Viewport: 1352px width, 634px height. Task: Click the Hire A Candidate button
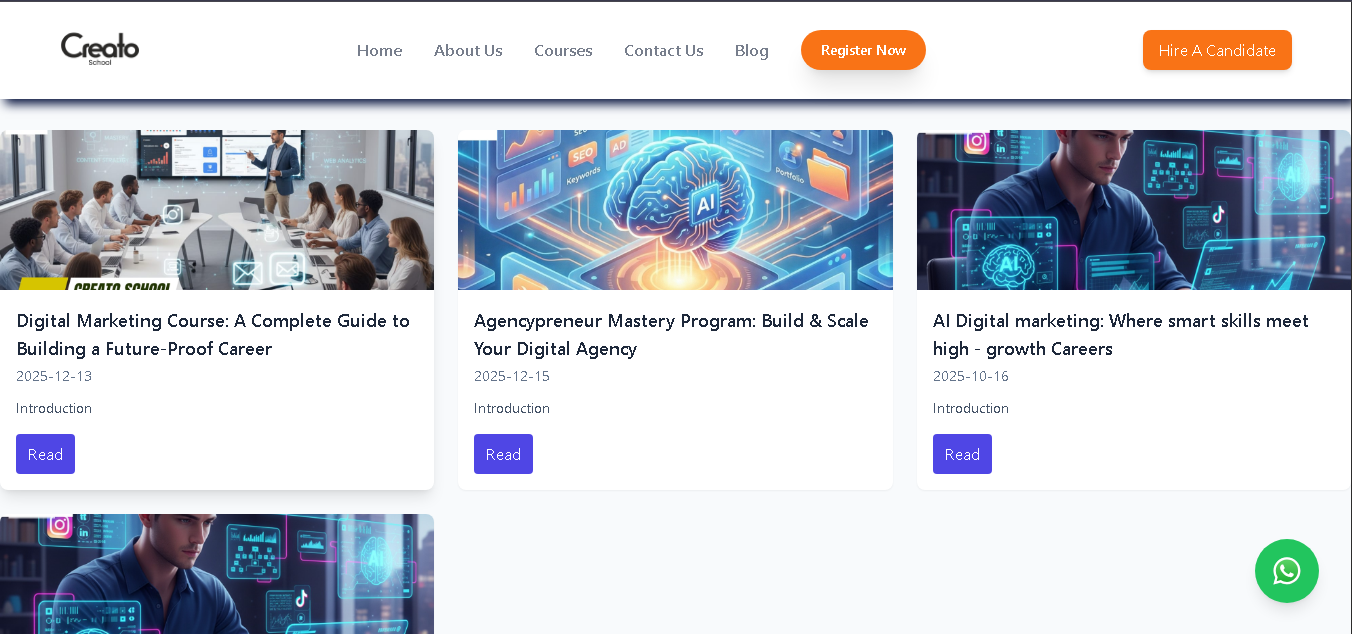pyautogui.click(x=1217, y=50)
